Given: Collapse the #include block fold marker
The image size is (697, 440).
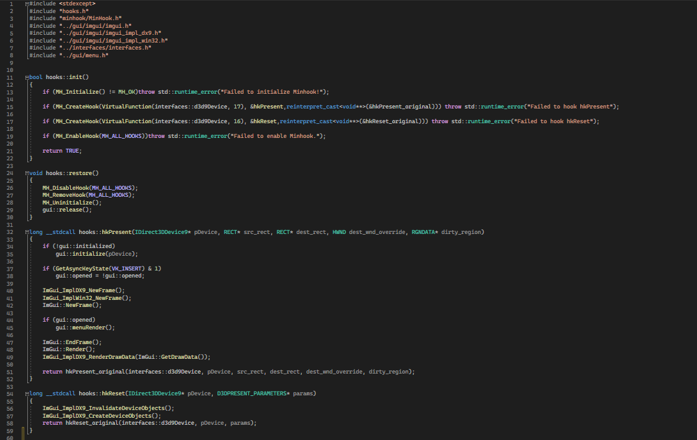Looking at the screenshot, I should pyautogui.click(x=27, y=4).
